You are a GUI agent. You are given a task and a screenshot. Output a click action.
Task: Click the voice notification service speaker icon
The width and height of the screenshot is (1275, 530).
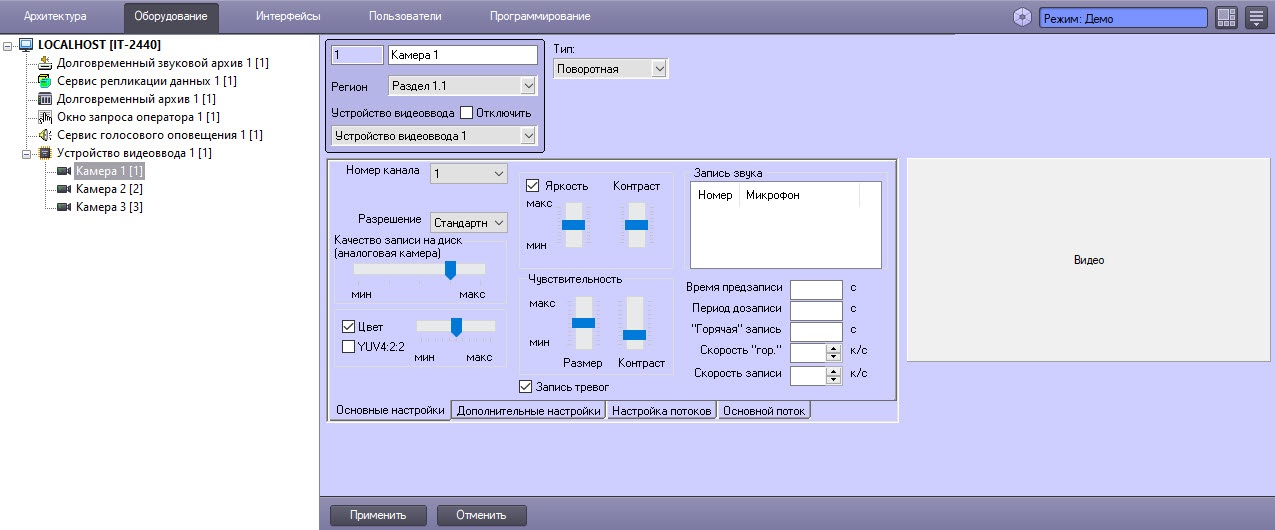(44, 135)
